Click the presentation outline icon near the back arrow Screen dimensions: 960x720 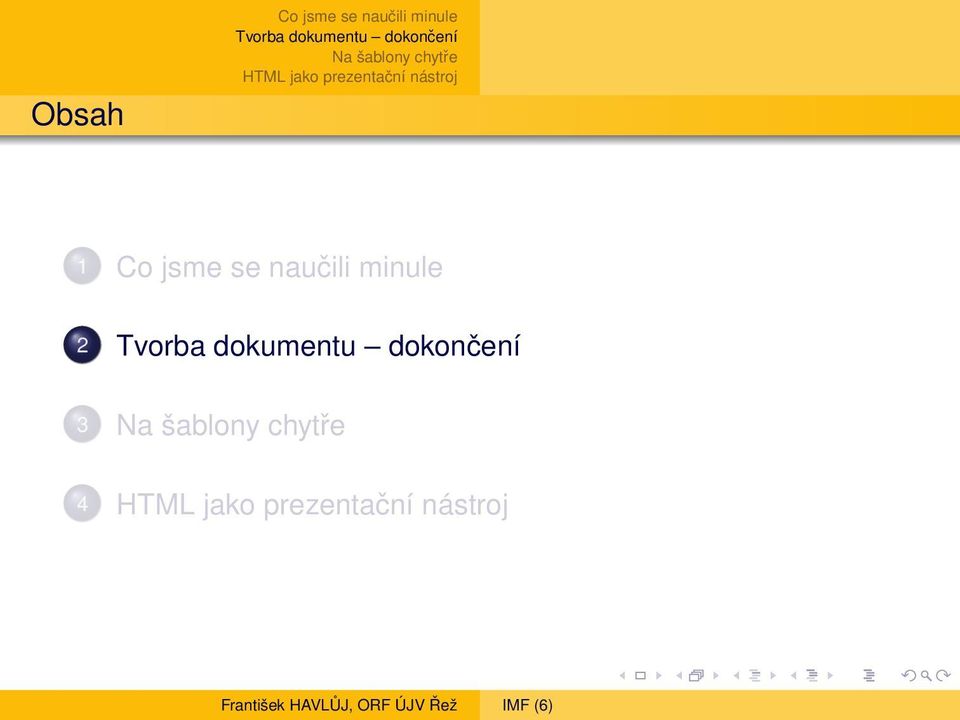869,675
